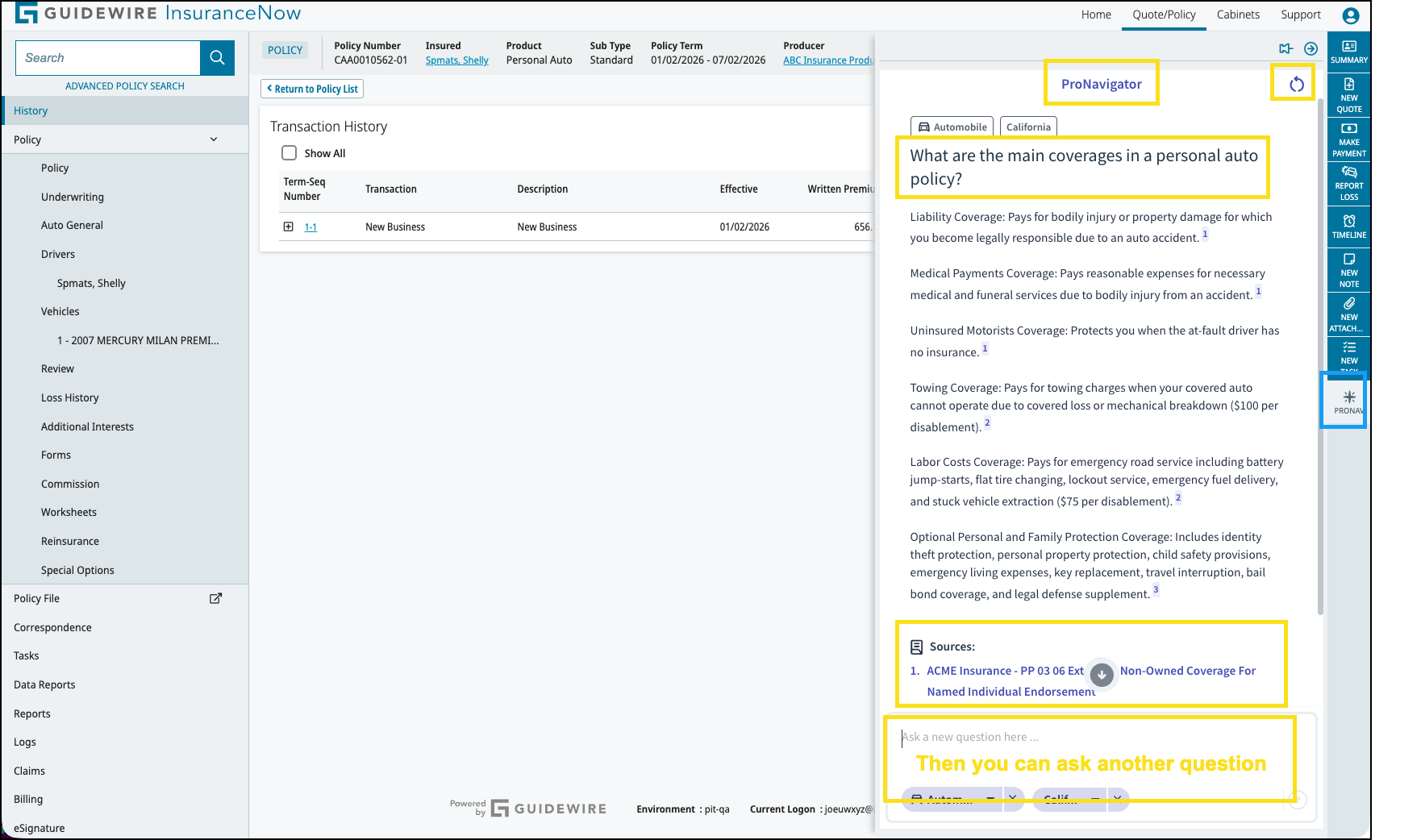Collapse the Policy section in the sidebar
1421x840 pixels.
click(214, 139)
